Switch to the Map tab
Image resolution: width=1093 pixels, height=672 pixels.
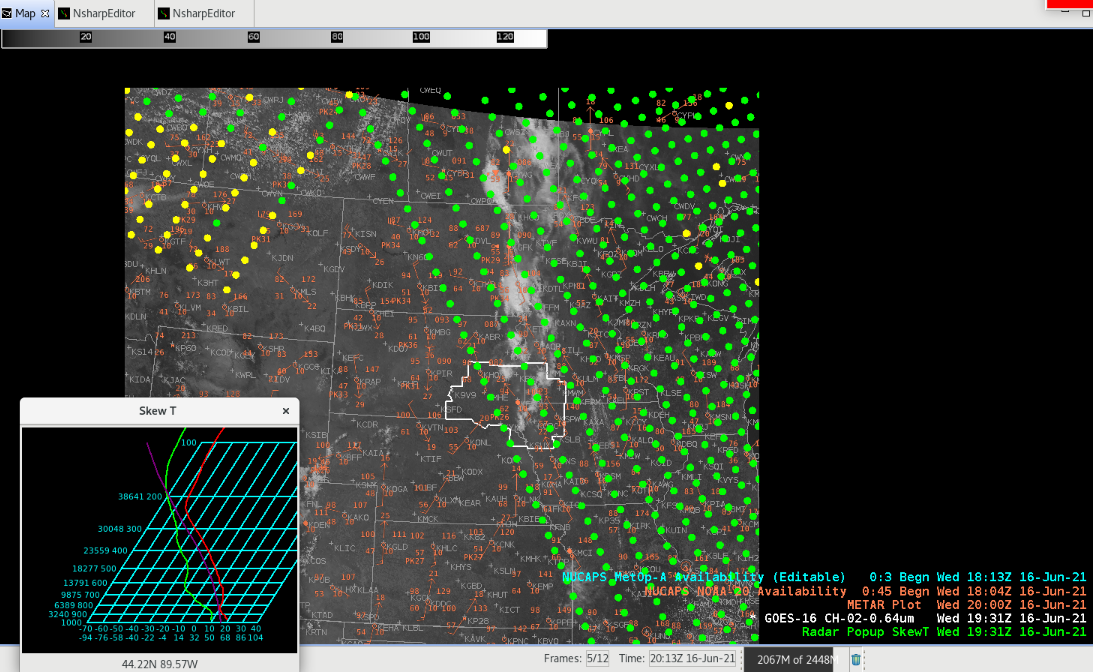coord(25,13)
